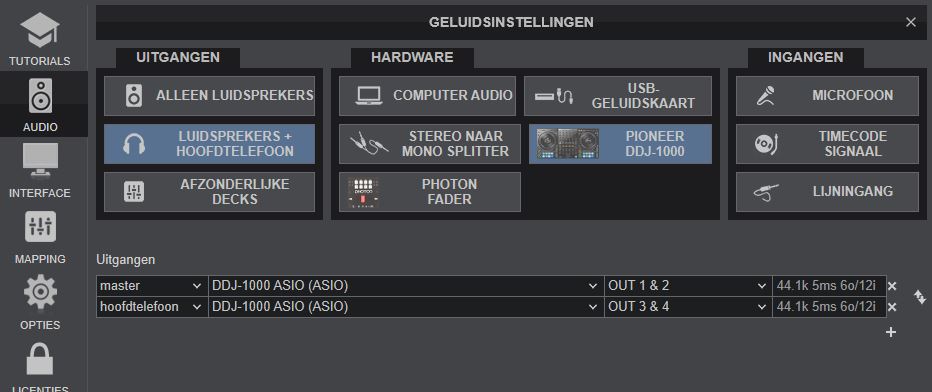932x392 pixels.
Task: Remove the hoofdtelefoon output row
Action: 892,307
